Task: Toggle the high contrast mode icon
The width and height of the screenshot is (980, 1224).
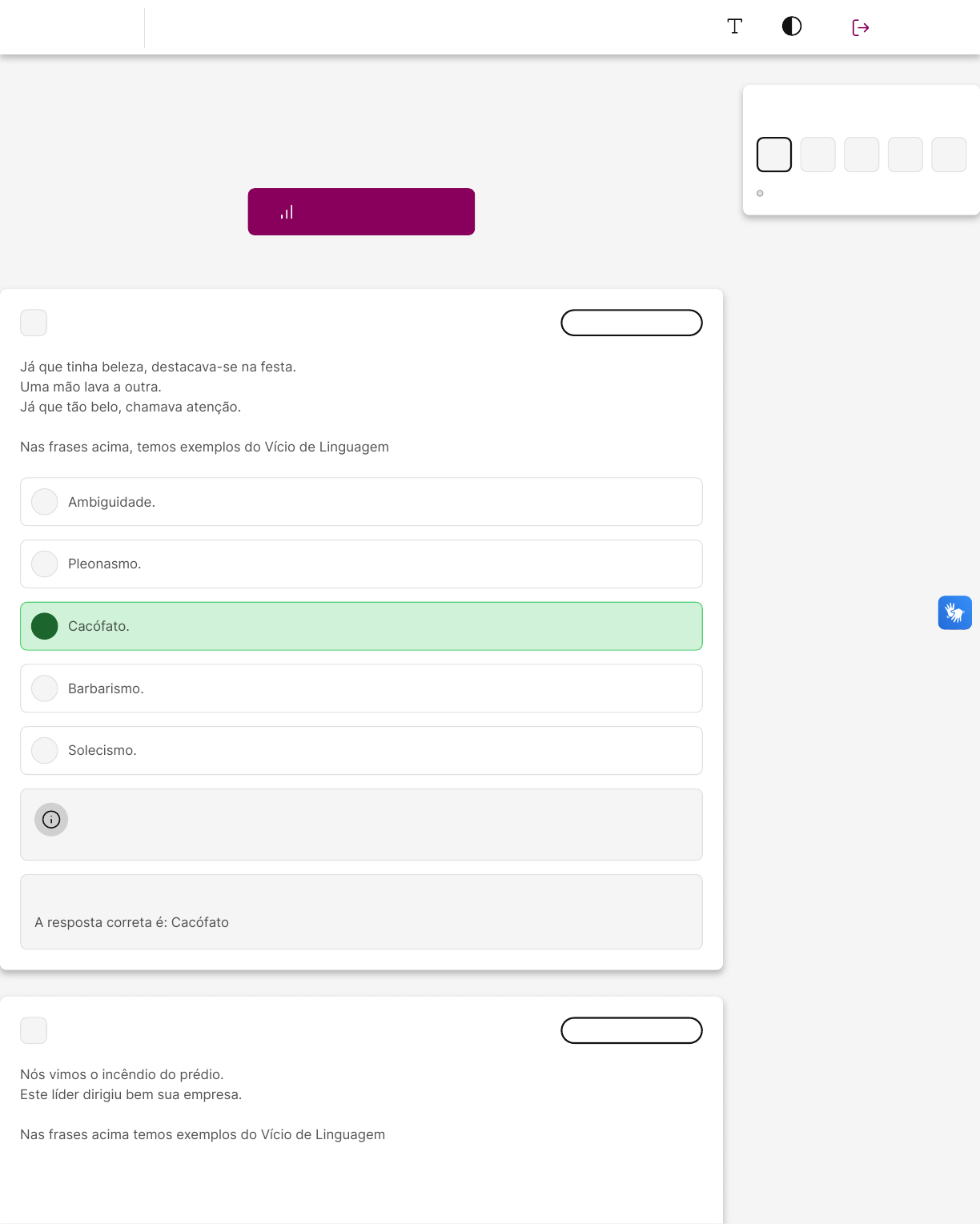Action: pyautogui.click(x=792, y=26)
